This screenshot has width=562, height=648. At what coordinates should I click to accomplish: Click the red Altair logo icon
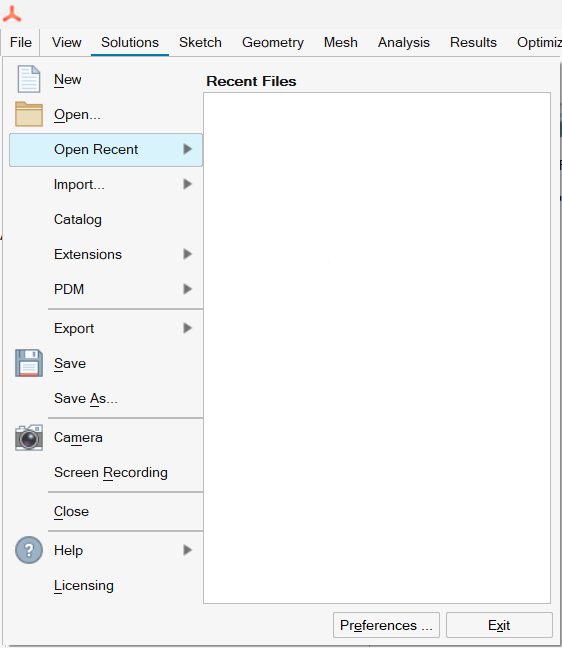coord(12,14)
